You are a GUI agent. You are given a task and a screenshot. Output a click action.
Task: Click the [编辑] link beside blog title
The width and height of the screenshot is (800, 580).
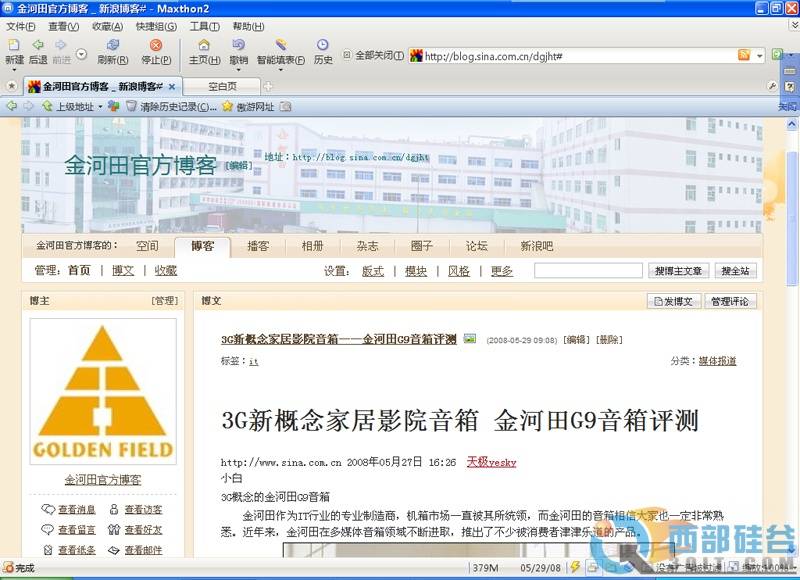238,165
